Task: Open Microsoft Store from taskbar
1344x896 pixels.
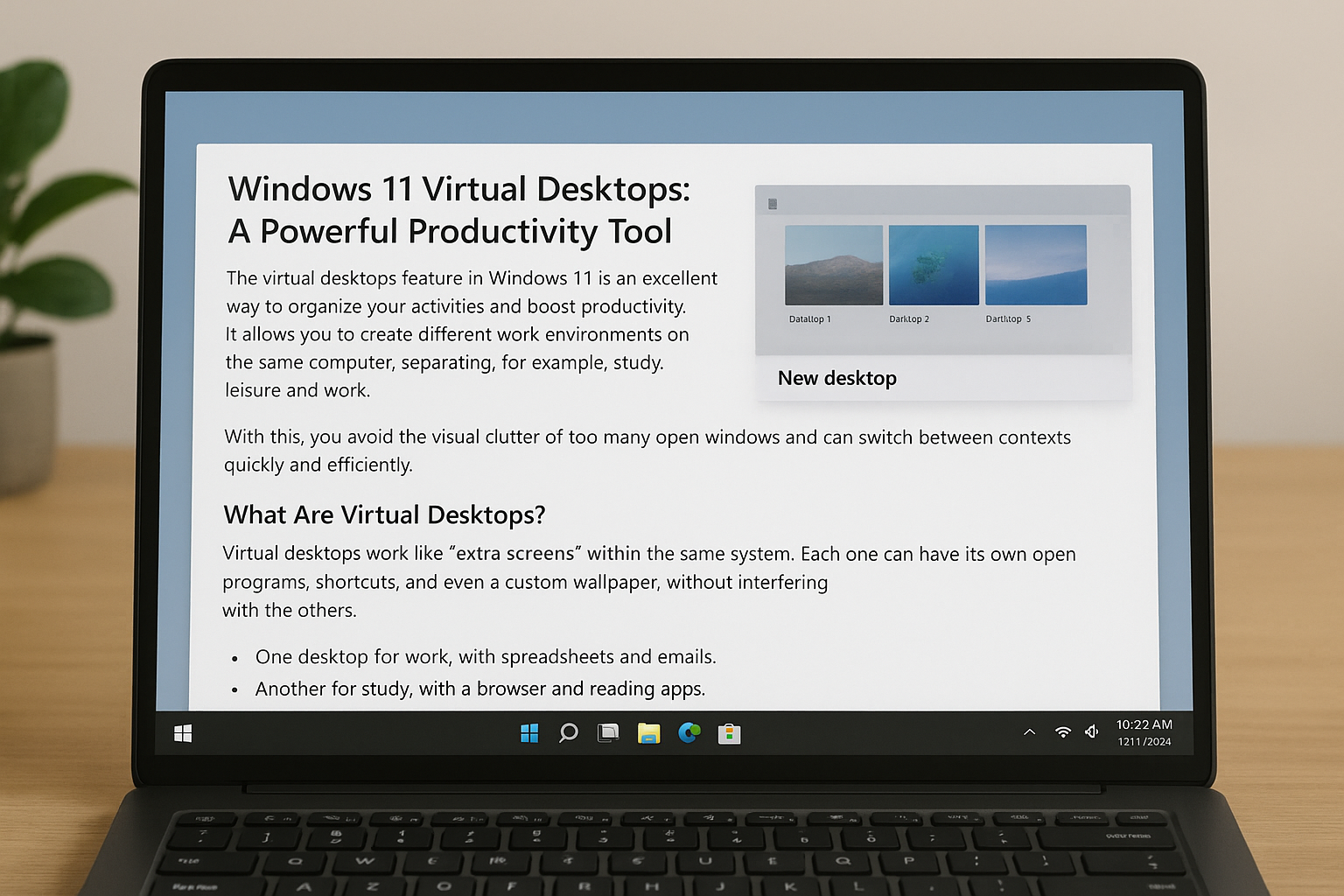Action: [729, 733]
